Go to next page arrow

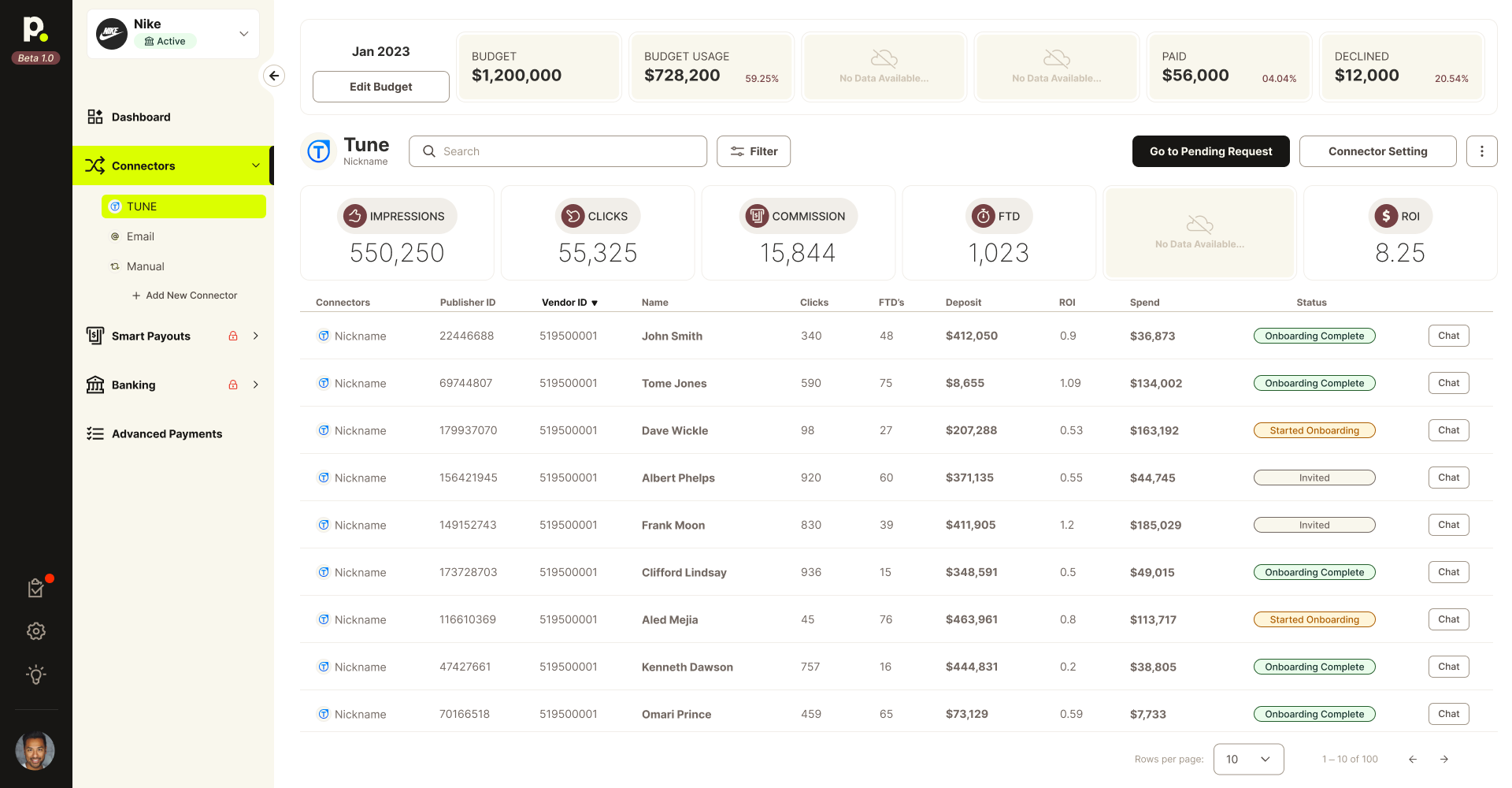pos(1444,759)
